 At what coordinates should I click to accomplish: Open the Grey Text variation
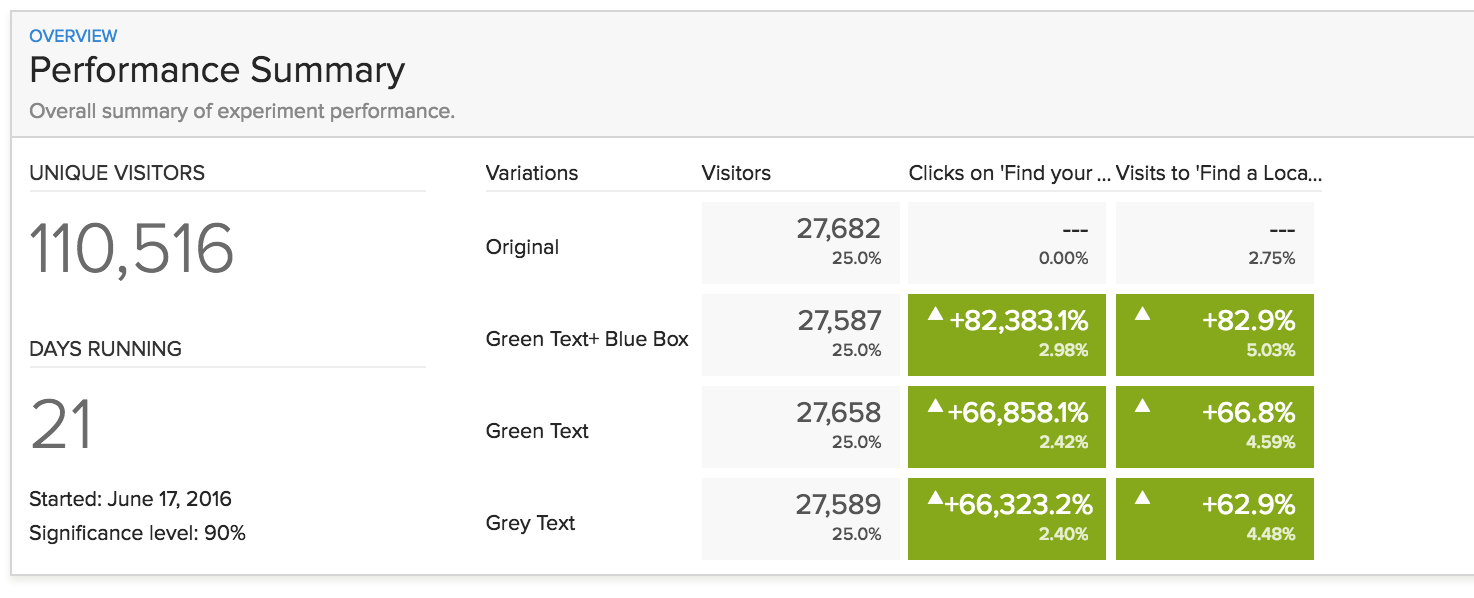530,523
